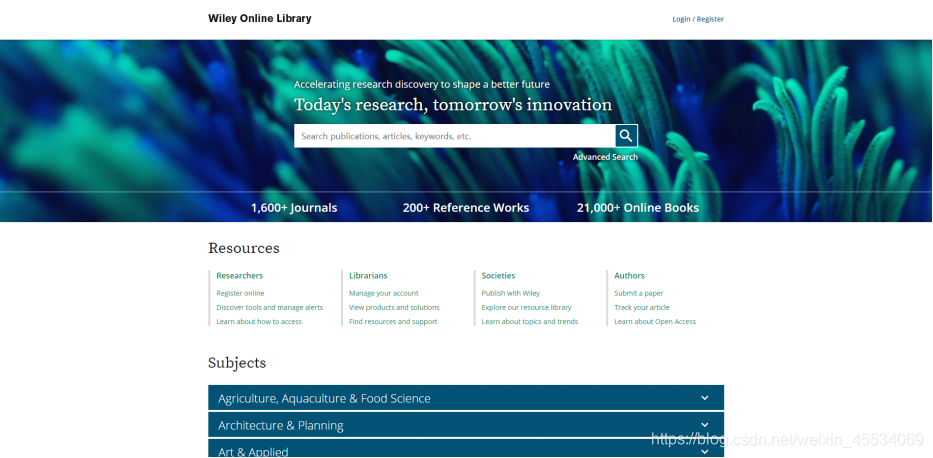Open Submit a paper link
The width and height of the screenshot is (933, 458).
639,293
